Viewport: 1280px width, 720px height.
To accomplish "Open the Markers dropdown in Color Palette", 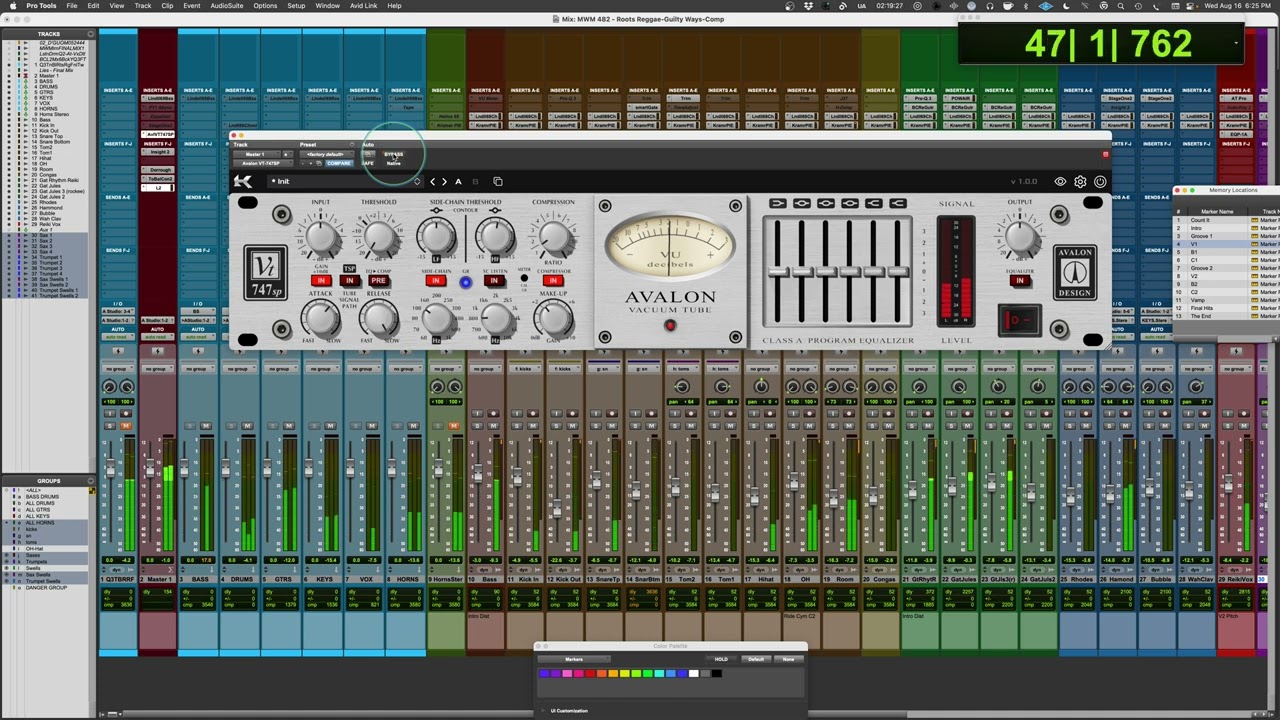I will [x=574, y=659].
